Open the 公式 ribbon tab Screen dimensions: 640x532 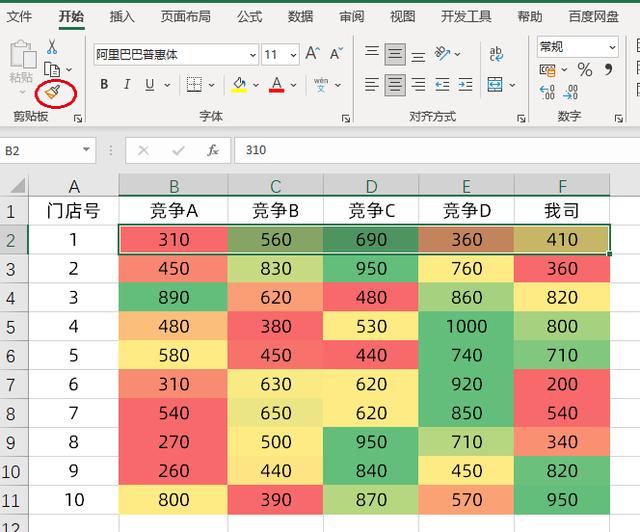tap(250, 17)
